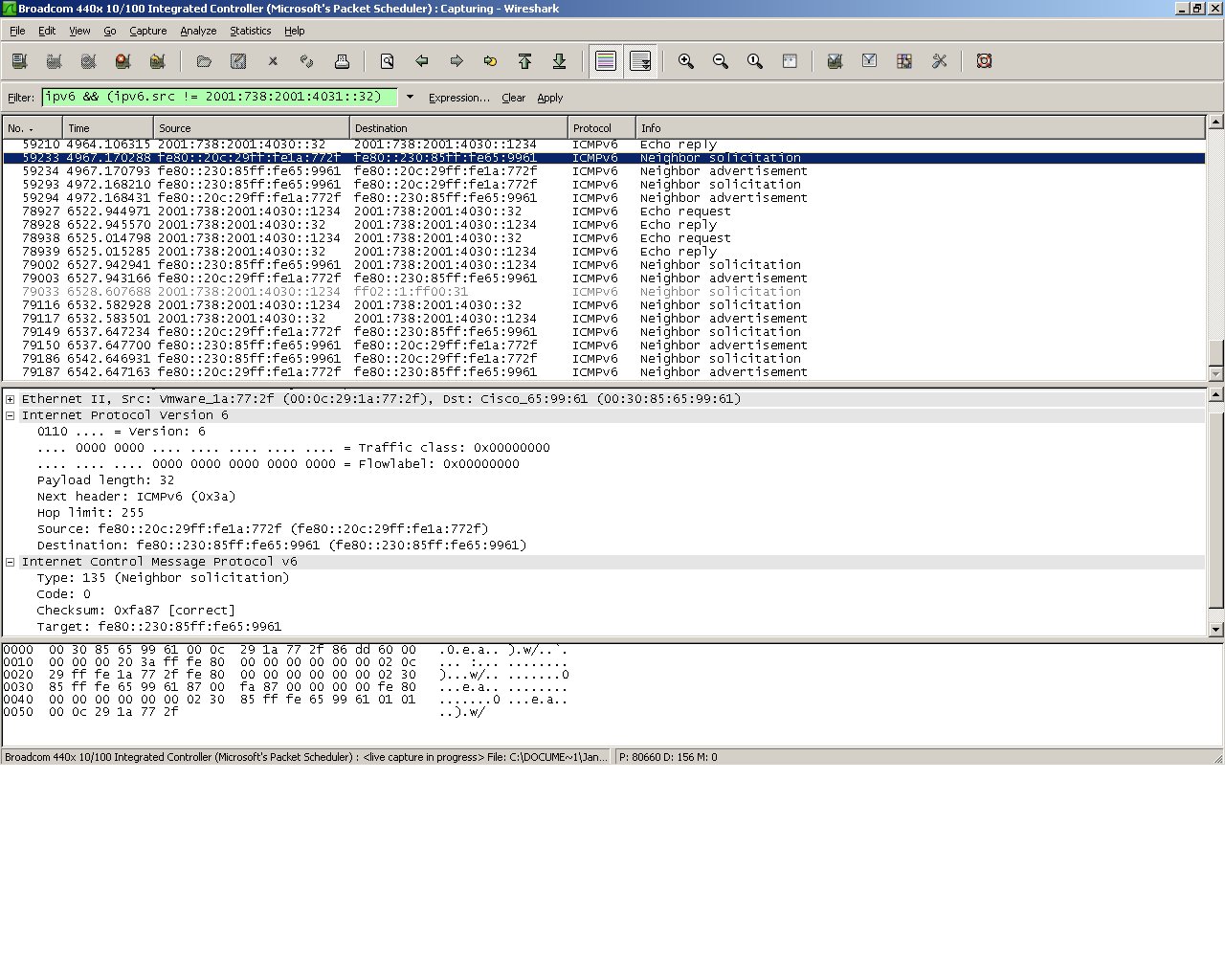Jump to the first packet
Image resolution: width=1225 pixels, height=980 pixels.
[x=524, y=61]
